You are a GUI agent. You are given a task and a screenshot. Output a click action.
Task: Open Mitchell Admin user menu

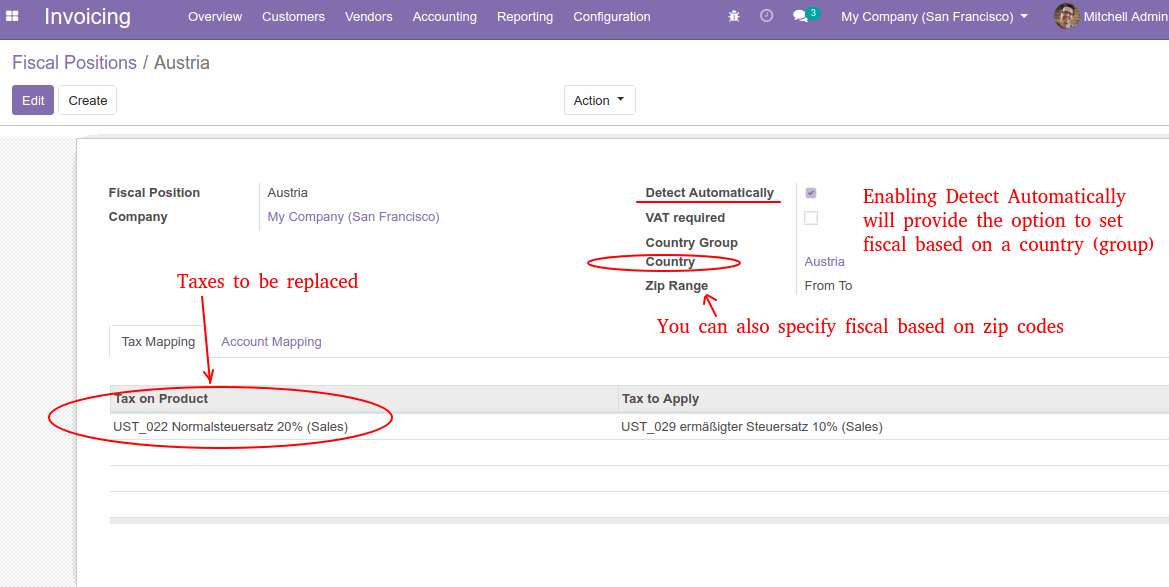tap(1111, 16)
